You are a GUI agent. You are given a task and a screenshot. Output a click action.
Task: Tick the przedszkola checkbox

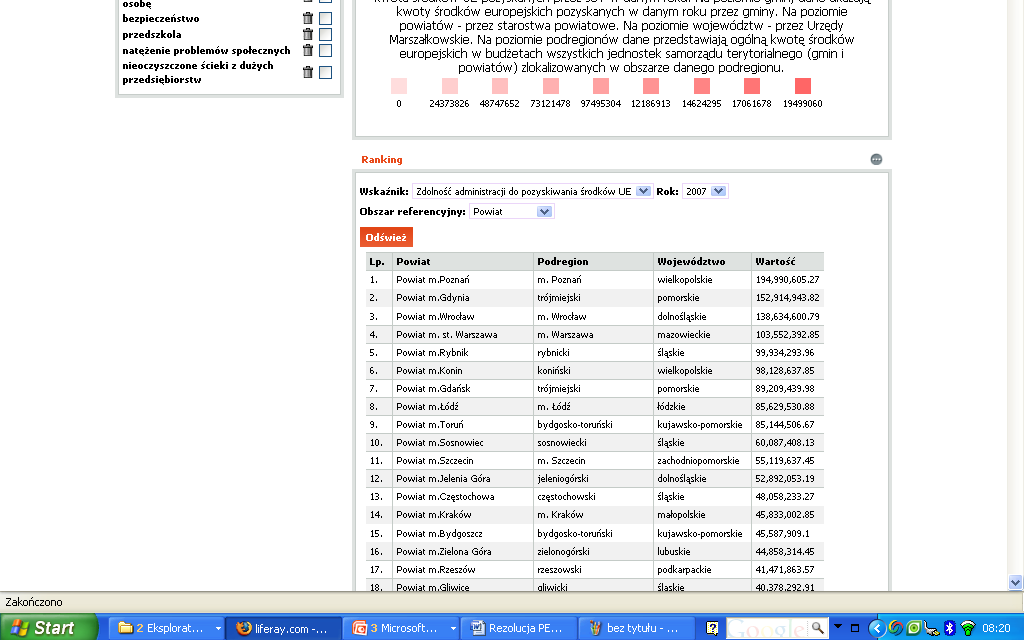tap(325, 34)
